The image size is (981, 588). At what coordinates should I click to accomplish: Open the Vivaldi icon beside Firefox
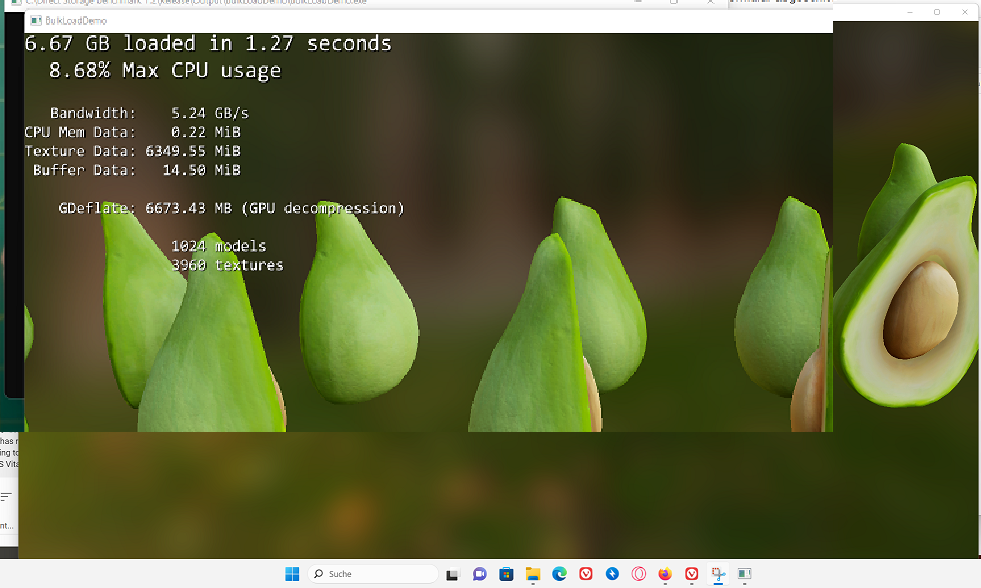coord(691,574)
